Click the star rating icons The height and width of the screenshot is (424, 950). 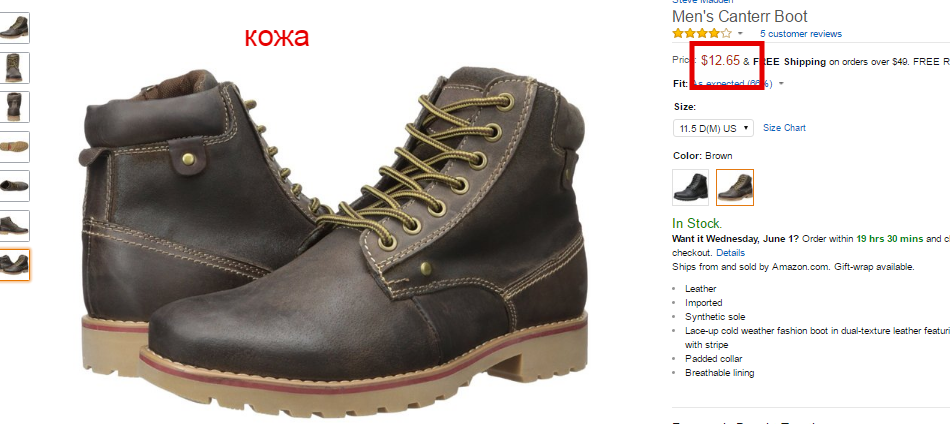pos(702,33)
